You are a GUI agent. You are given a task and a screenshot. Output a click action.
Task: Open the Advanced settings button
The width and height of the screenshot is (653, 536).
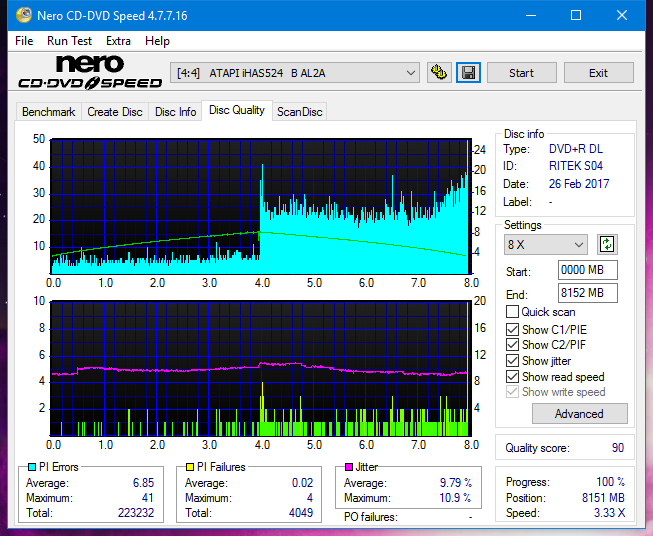pos(579,414)
